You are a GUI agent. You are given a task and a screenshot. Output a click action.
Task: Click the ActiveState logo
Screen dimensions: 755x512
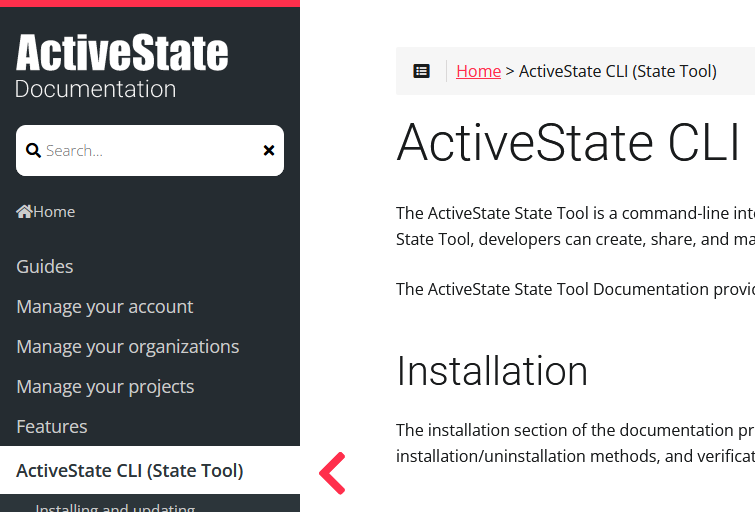122,53
